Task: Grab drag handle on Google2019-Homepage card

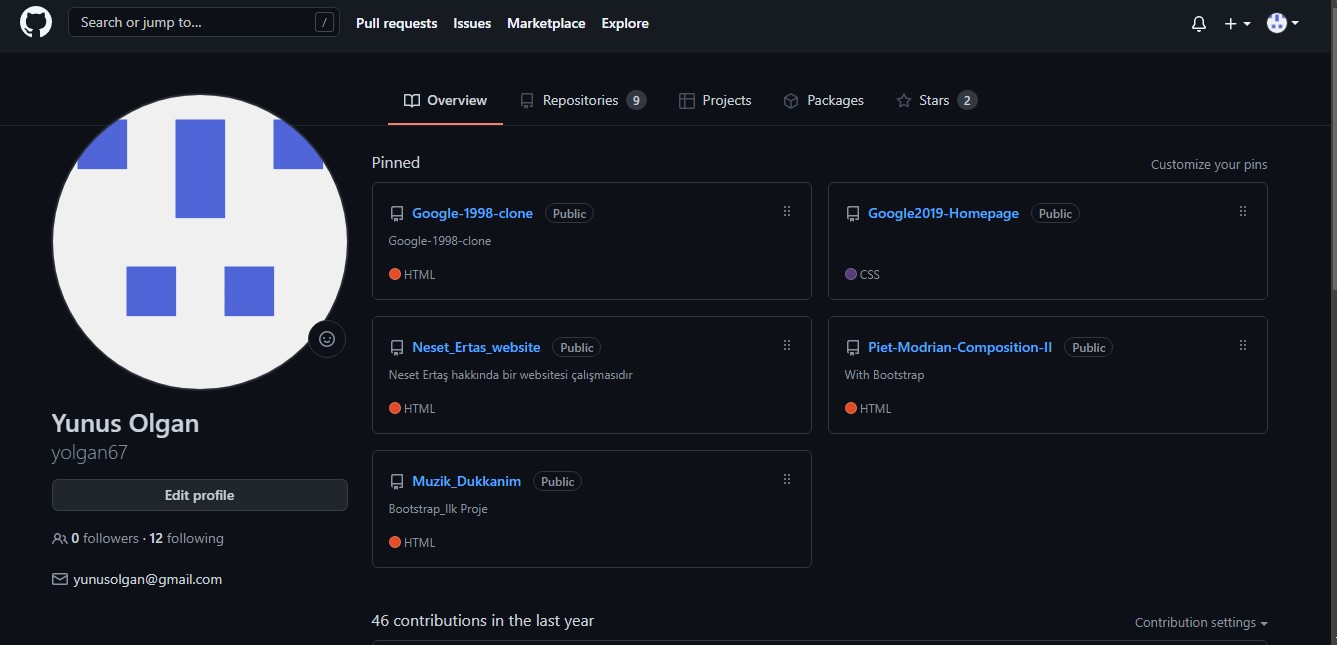Action: click(x=1243, y=211)
